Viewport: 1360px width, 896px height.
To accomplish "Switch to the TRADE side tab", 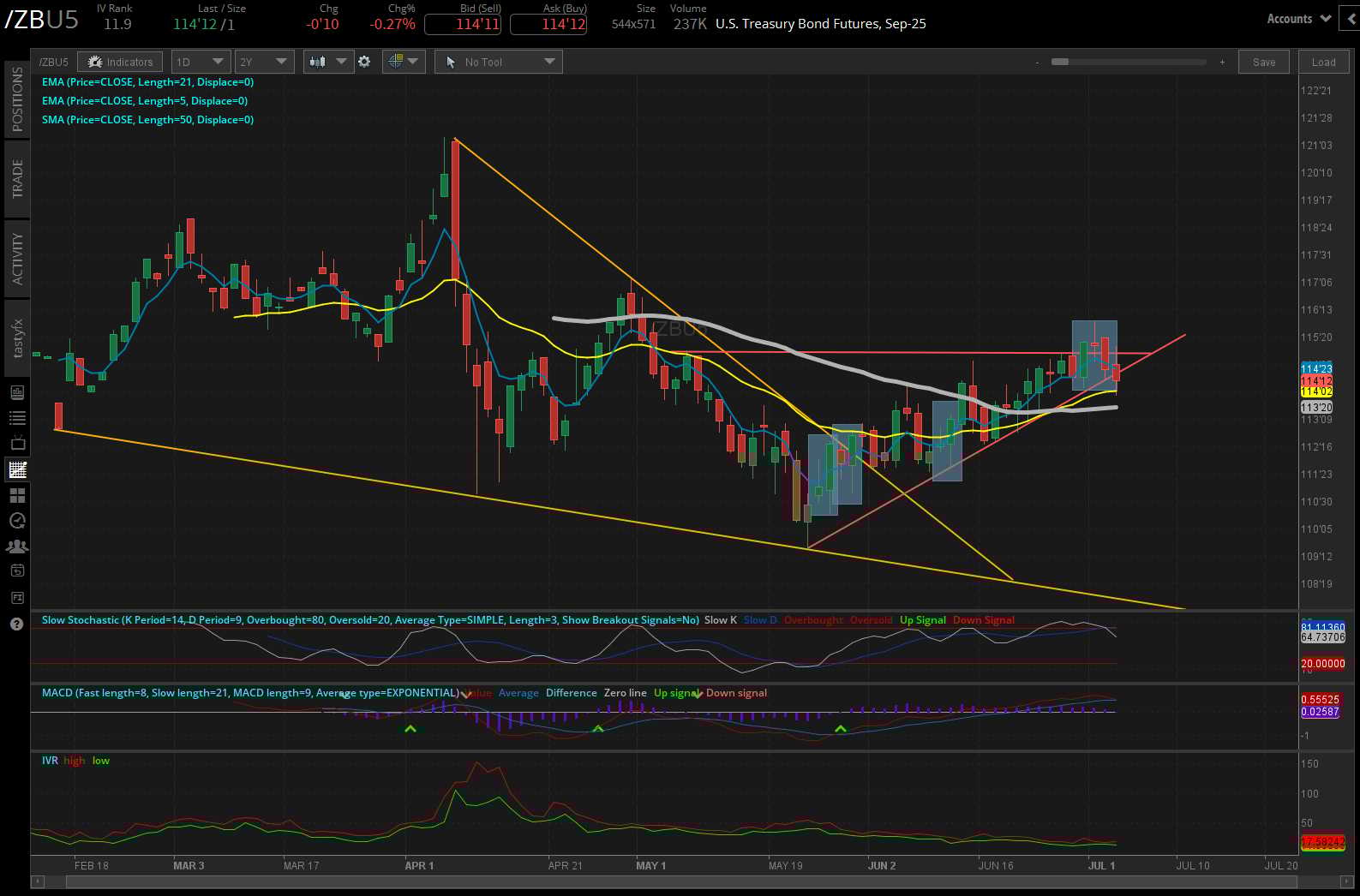I will (x=17, y=178).
